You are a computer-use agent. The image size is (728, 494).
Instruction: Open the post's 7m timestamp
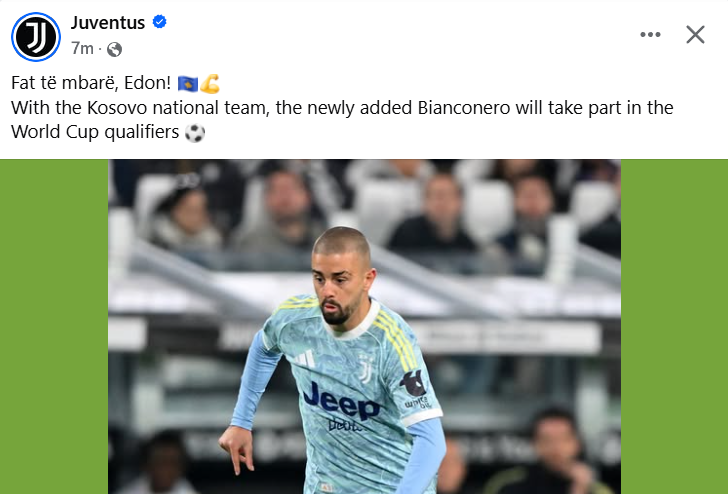pos(82,48)
